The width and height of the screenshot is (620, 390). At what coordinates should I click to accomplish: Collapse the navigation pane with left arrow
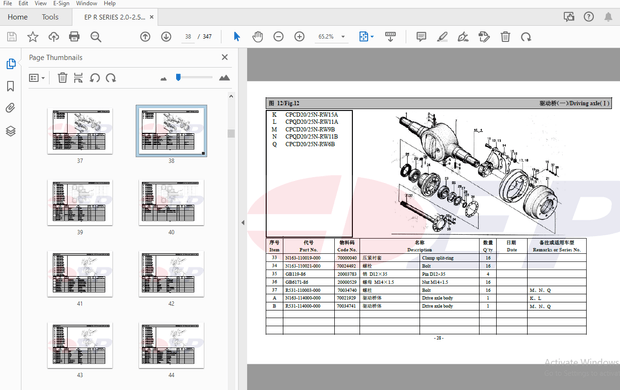click(x=243, y=223)
